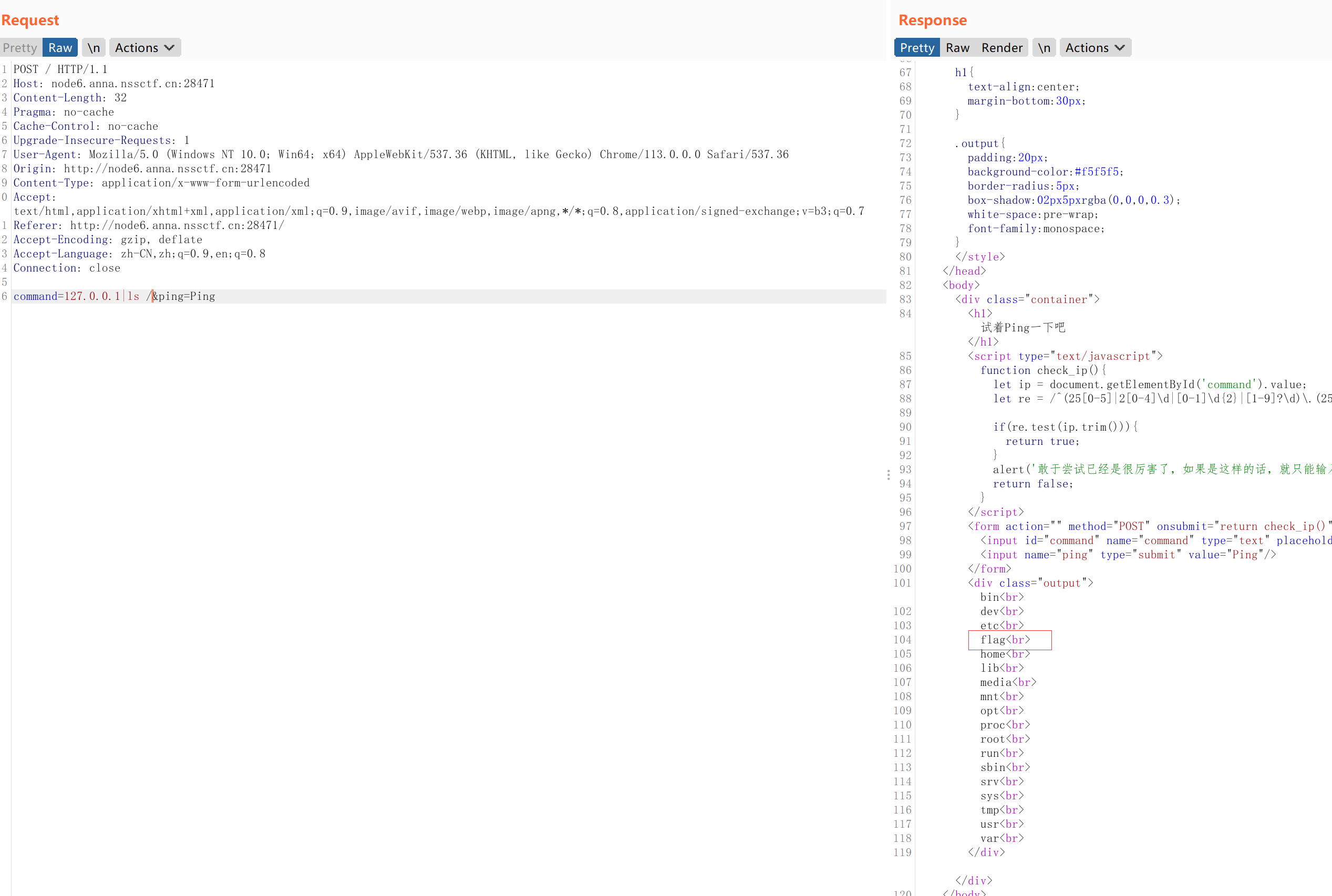1332x896 pixels.
Task: Click the proc<br> line in response output
Action: point(1005,725)
